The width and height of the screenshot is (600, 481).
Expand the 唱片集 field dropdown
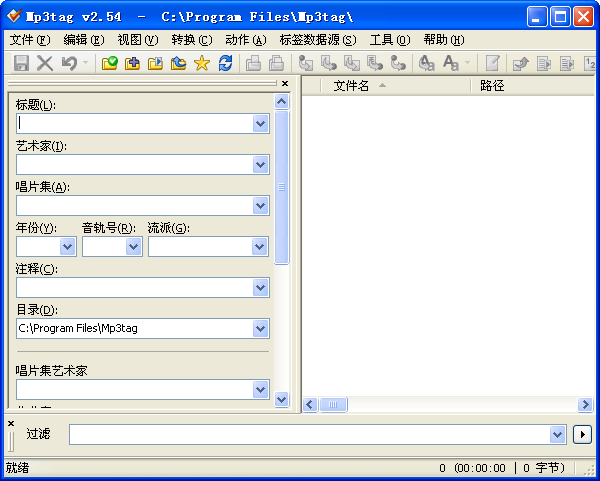[x=260, y=205]
